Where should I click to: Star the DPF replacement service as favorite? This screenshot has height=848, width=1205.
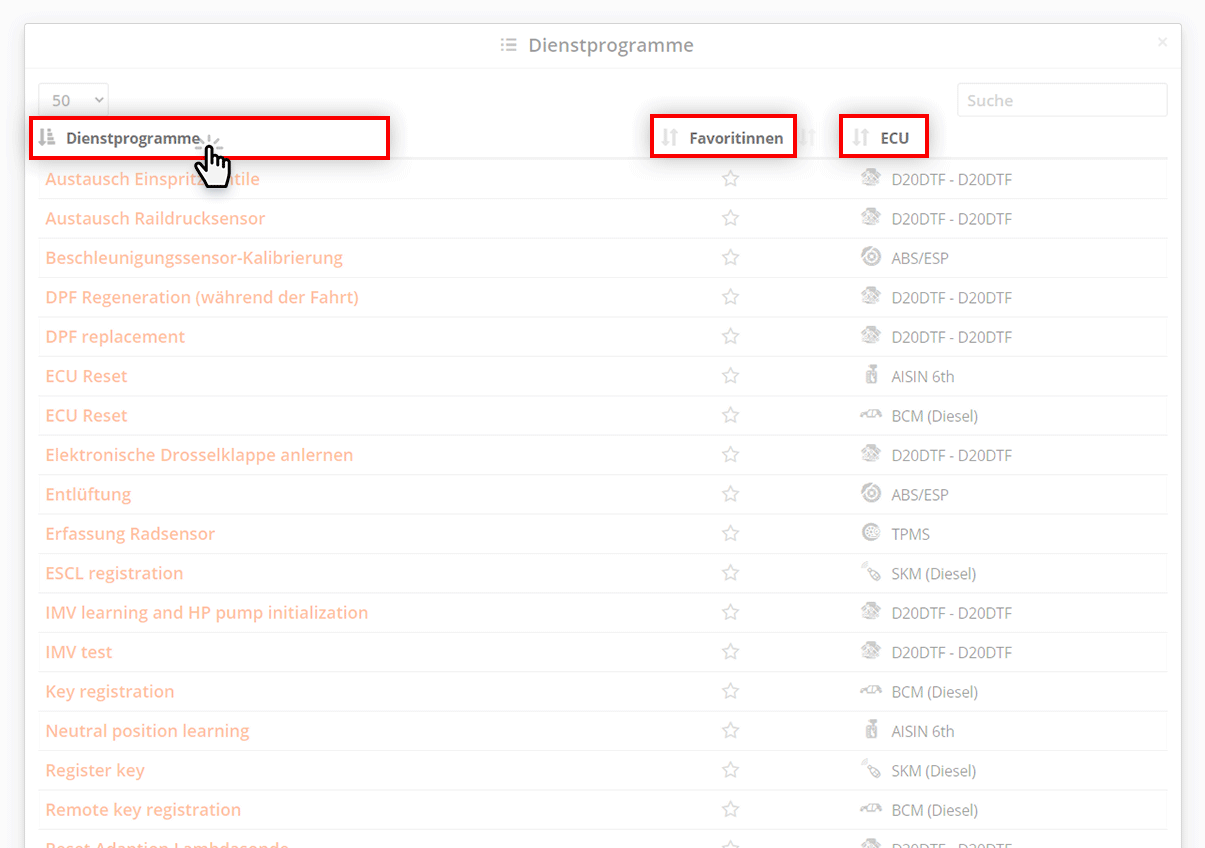click(x=730, y=336)
